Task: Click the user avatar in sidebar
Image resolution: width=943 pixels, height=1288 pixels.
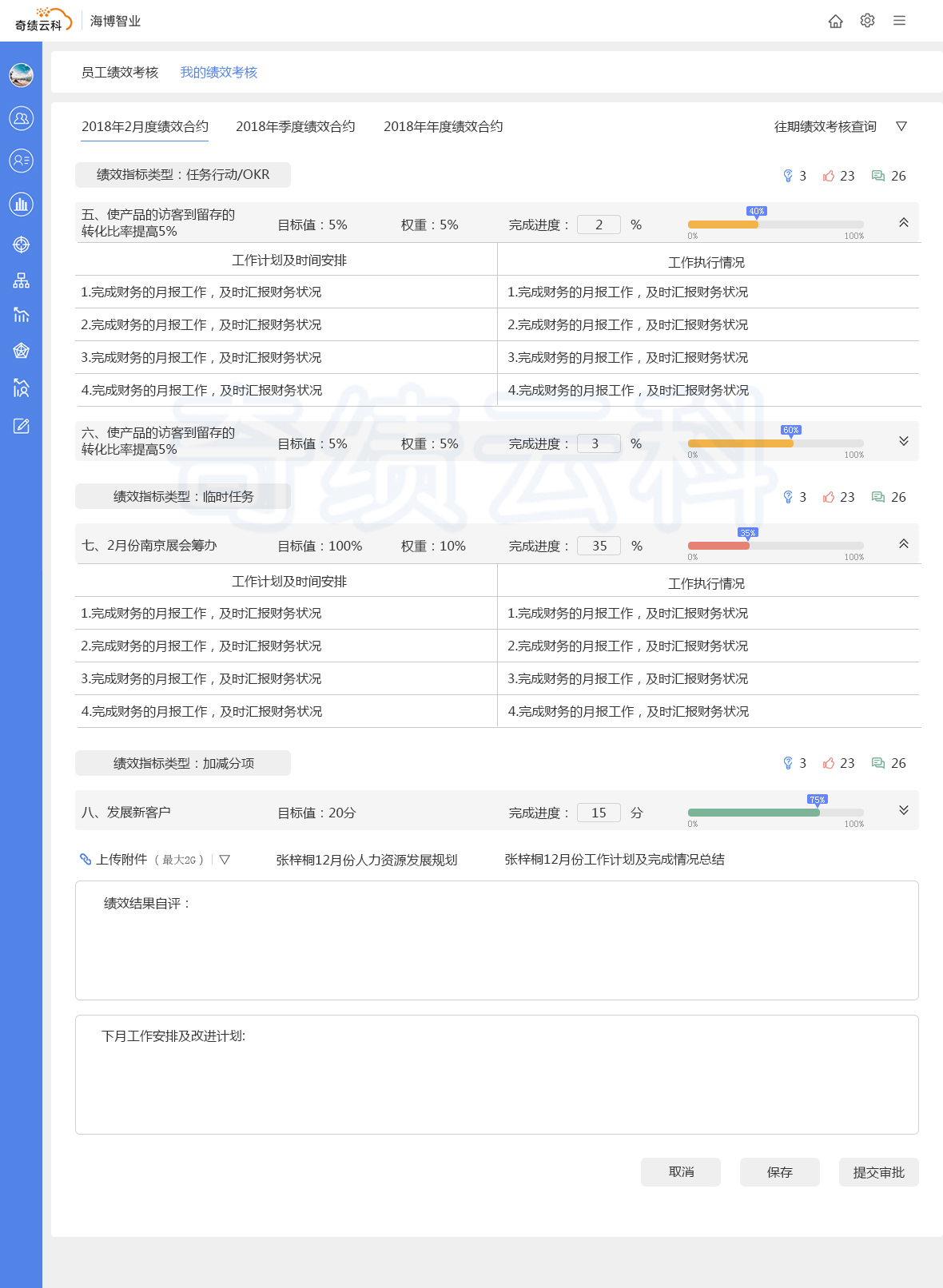Action: click(x=22, y=75)
